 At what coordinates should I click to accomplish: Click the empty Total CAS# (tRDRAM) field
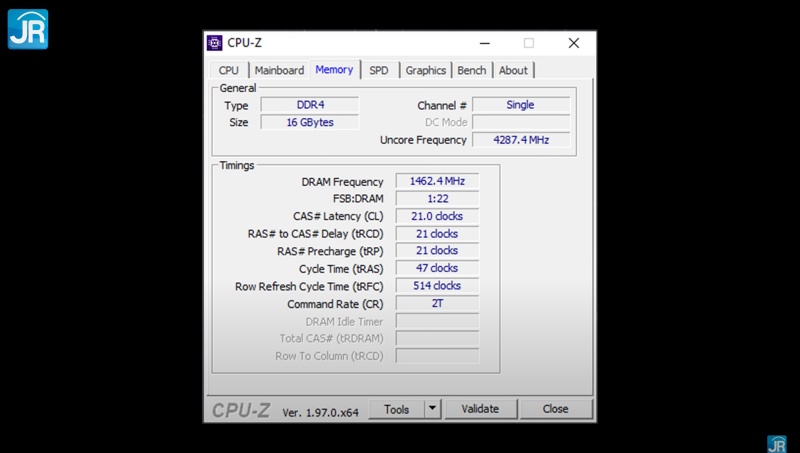437,339
